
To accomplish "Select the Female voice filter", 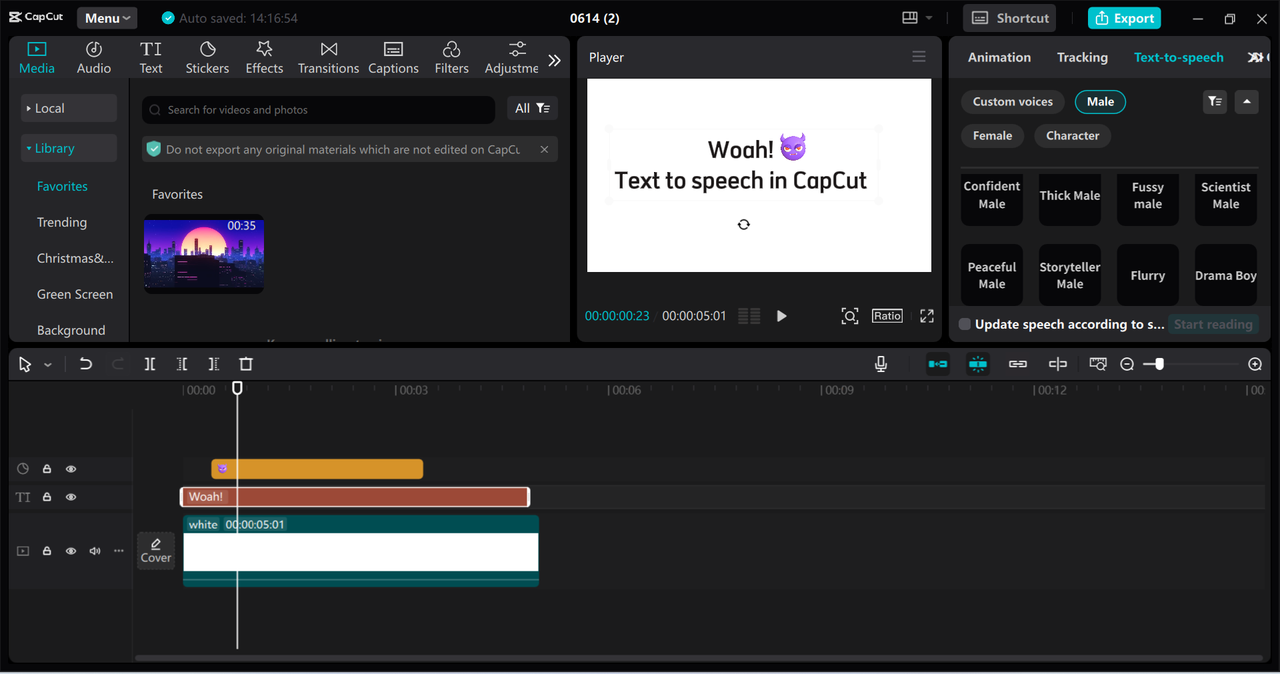I will click(992, 136).
